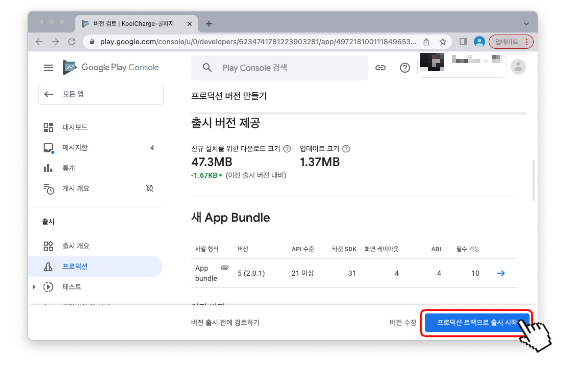The width and height of the screenshot is (568, 371).
Task: Open the Dashboard (대시보드) sidebar item
Action: pyautogui.click(x=96, y=127)
